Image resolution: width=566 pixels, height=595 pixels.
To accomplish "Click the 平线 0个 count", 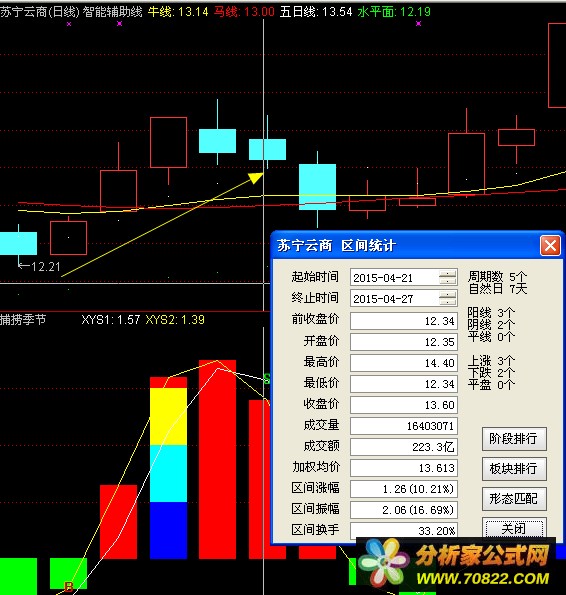I will (491, 337).
